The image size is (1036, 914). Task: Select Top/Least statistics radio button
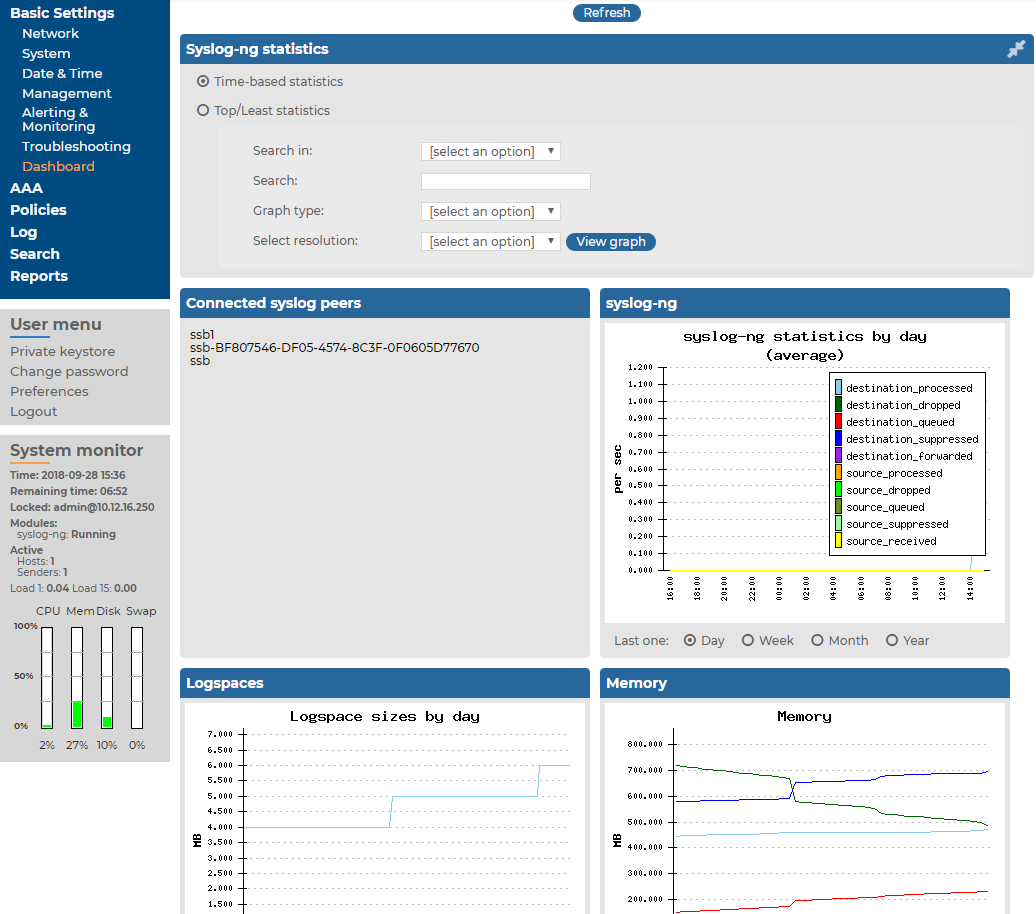(x=204, y=110)
